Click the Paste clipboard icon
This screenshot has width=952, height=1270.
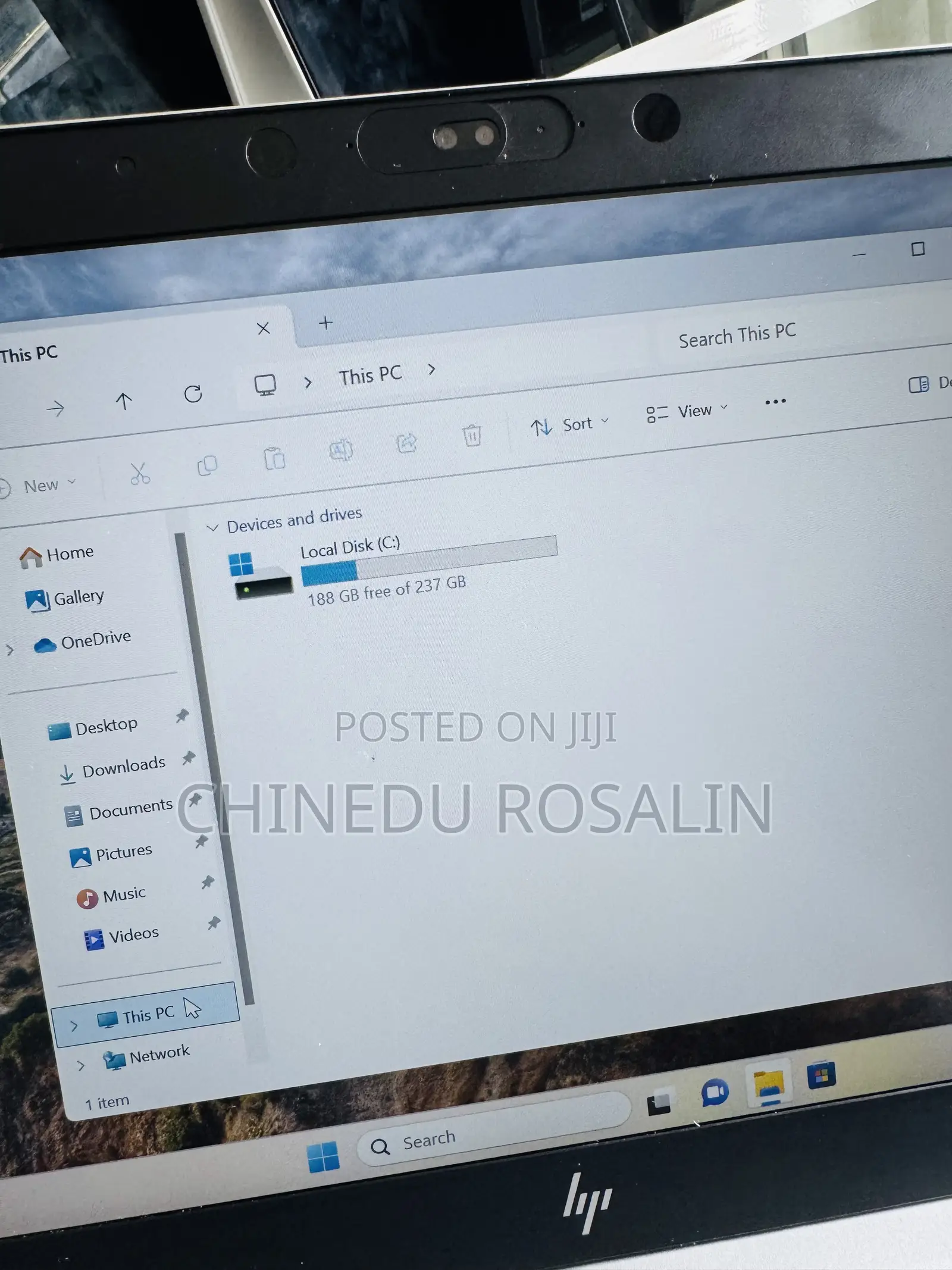pos(274,458)
